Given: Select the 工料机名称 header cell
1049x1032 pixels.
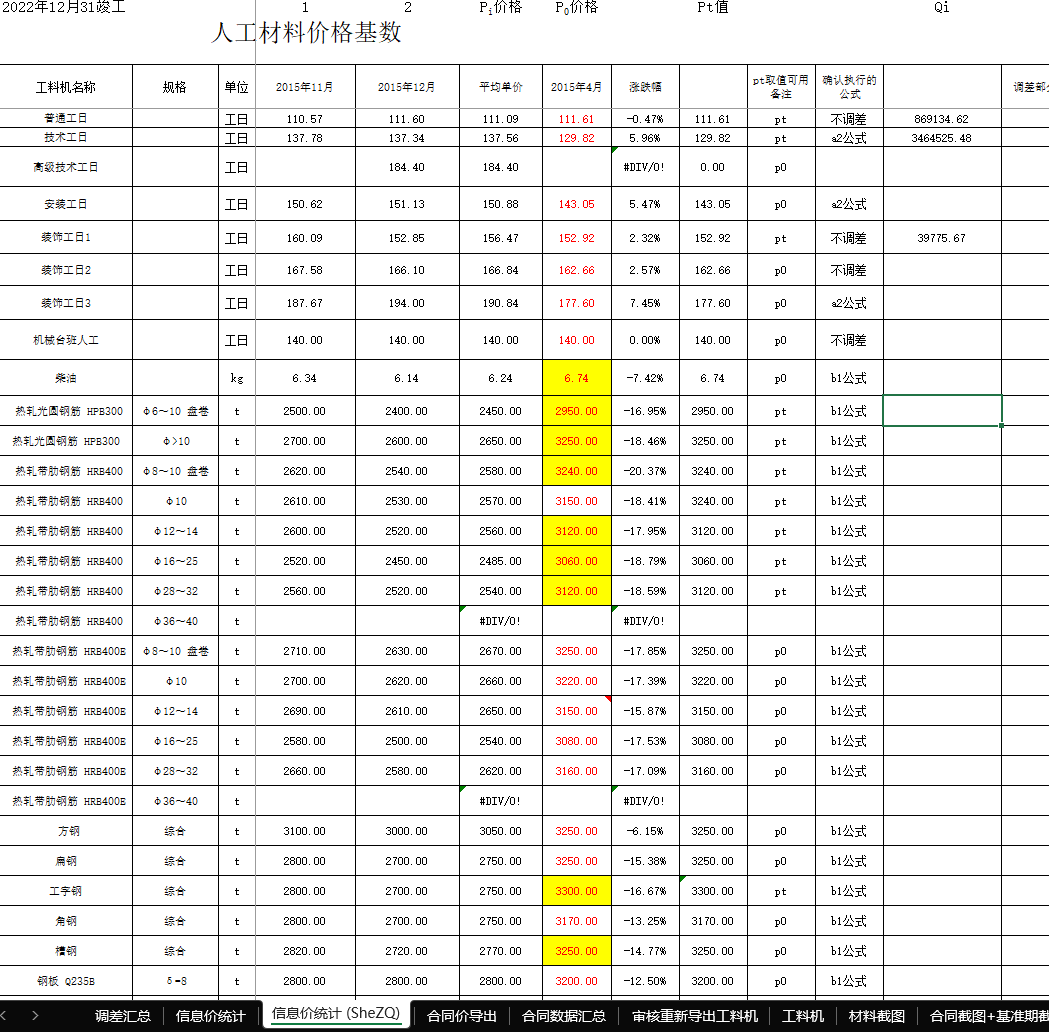Looking at the screenshot, I should 66,87.
